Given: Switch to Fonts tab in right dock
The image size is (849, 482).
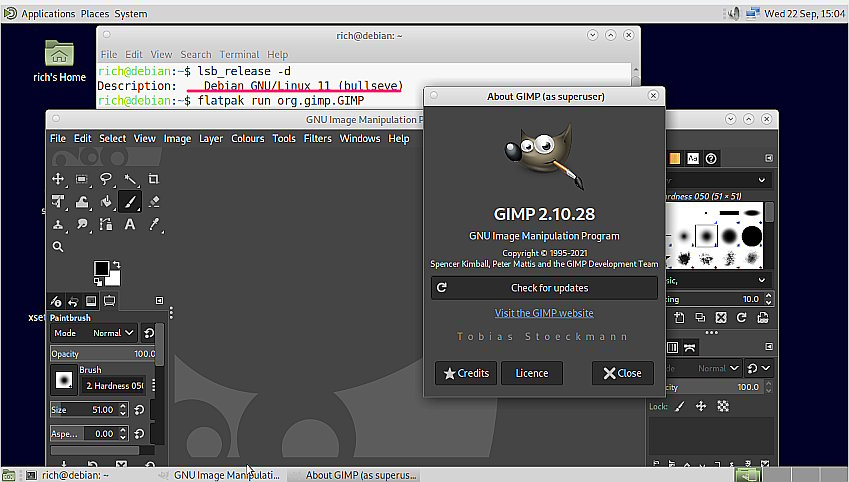Looking at the screenshot, I should coord(693,158).
